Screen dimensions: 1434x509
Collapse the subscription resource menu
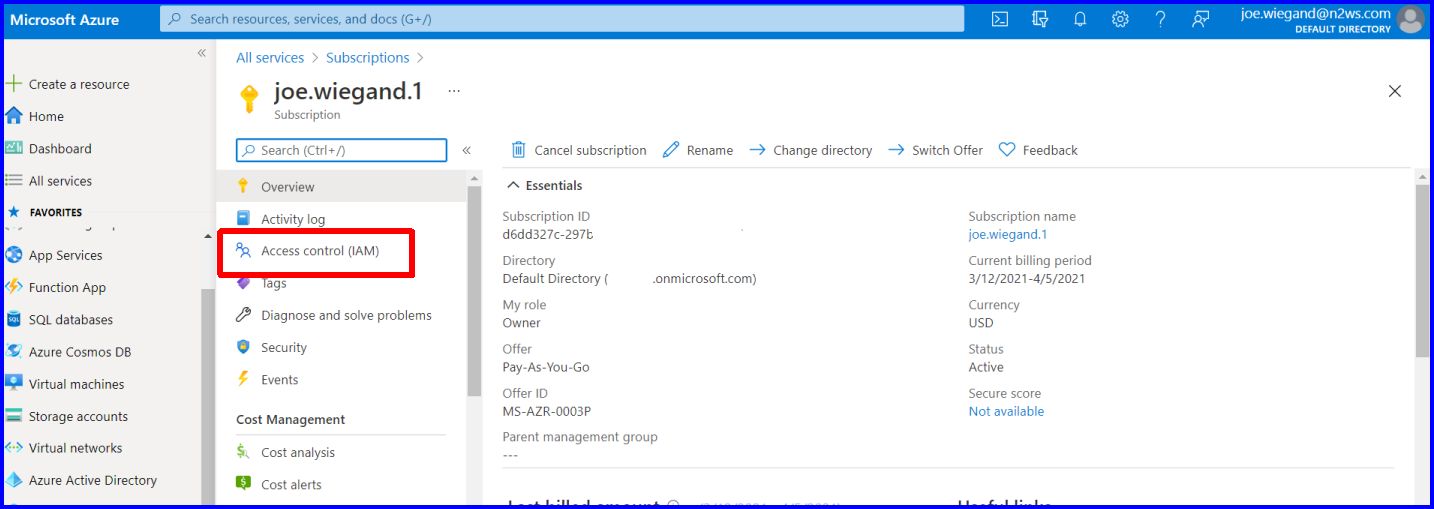[466, 150]
